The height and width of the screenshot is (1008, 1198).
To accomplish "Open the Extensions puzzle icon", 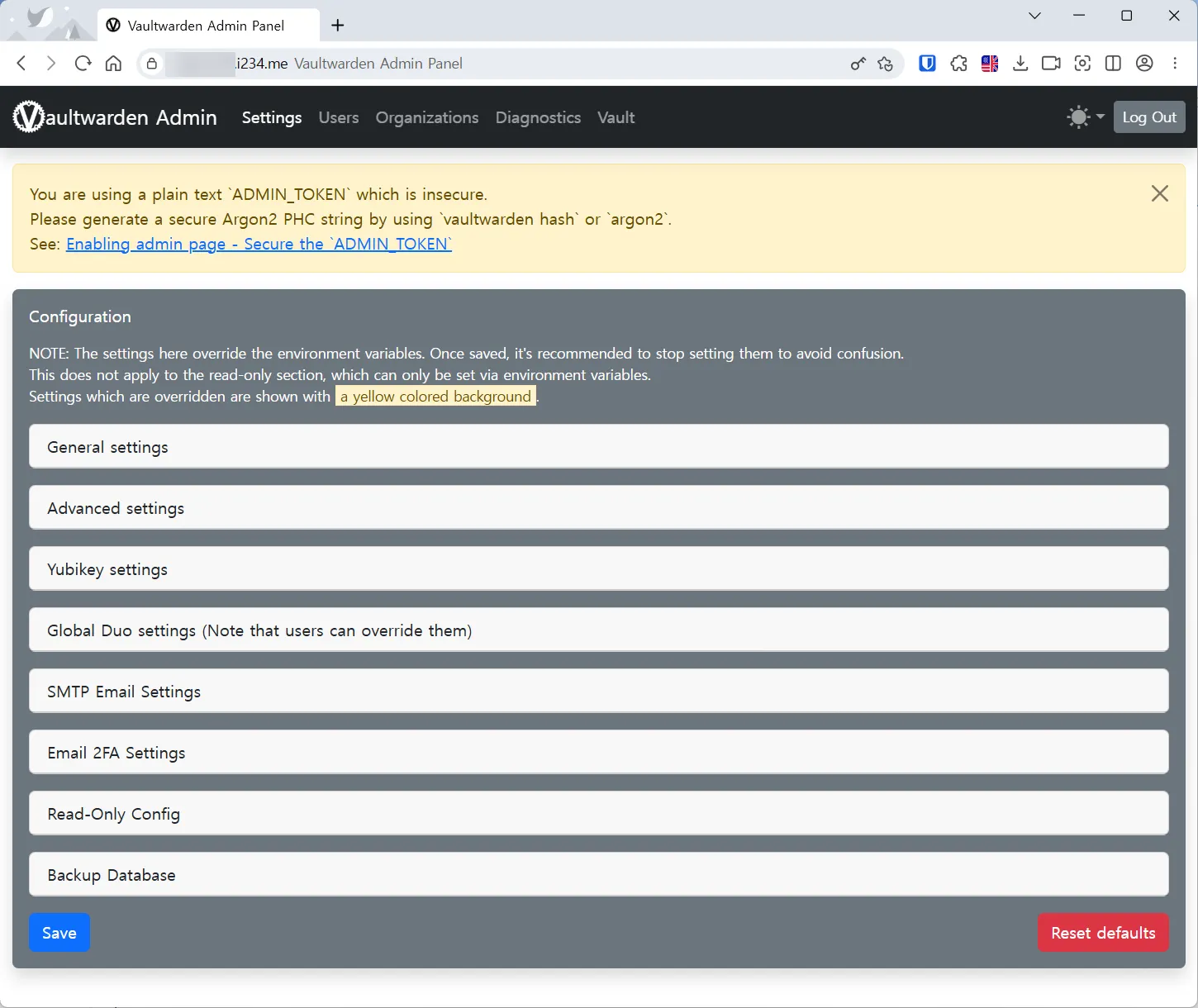I will click(x=958, y=64).
